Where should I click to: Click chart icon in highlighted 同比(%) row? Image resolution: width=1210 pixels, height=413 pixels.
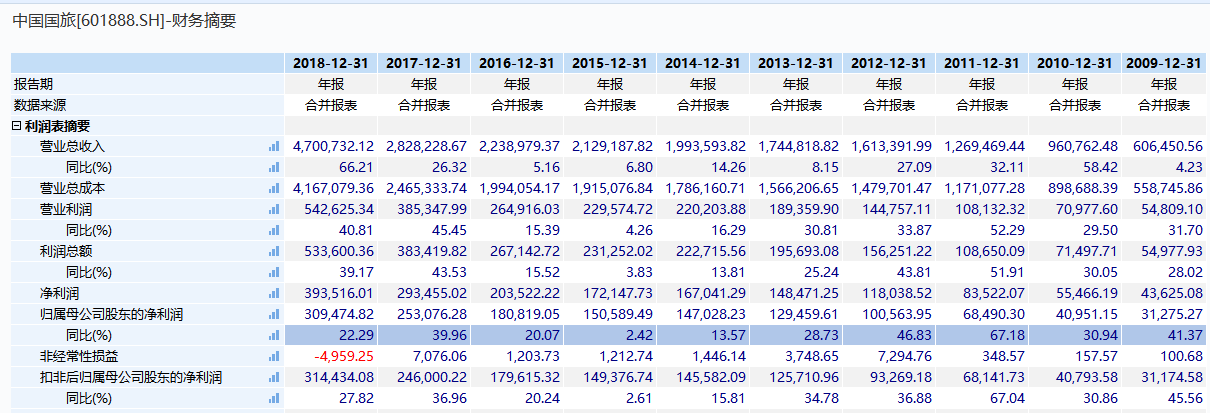point(274,335)
